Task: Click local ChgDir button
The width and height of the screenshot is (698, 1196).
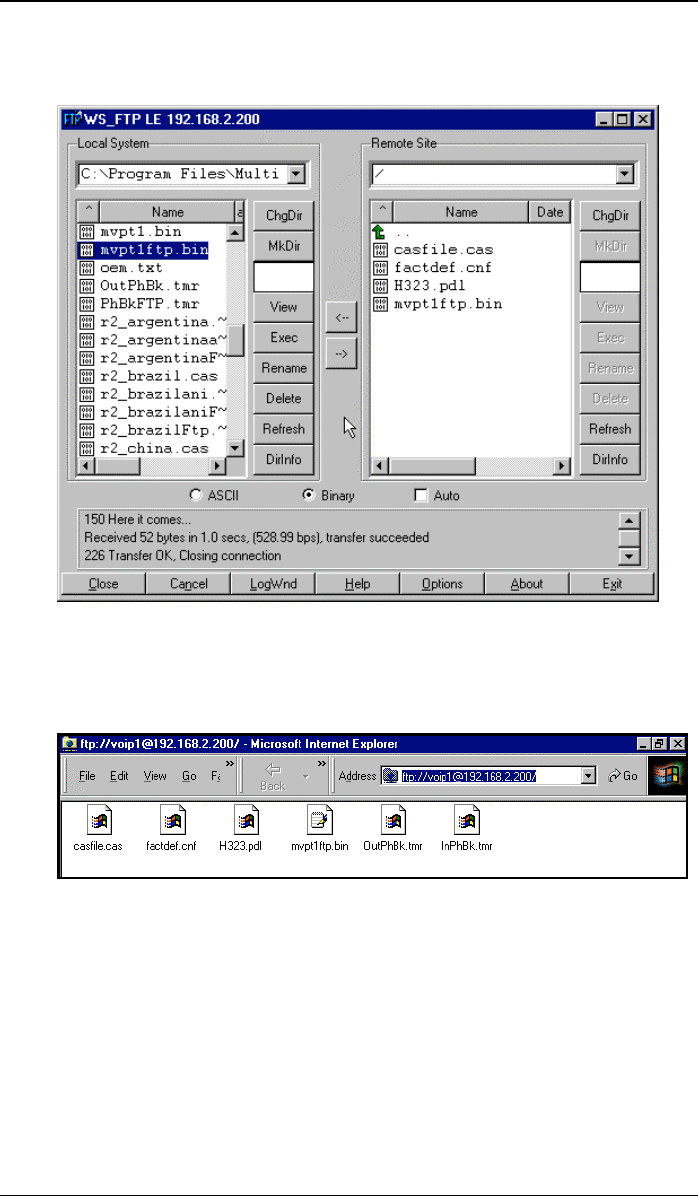Action: [284, 216]
